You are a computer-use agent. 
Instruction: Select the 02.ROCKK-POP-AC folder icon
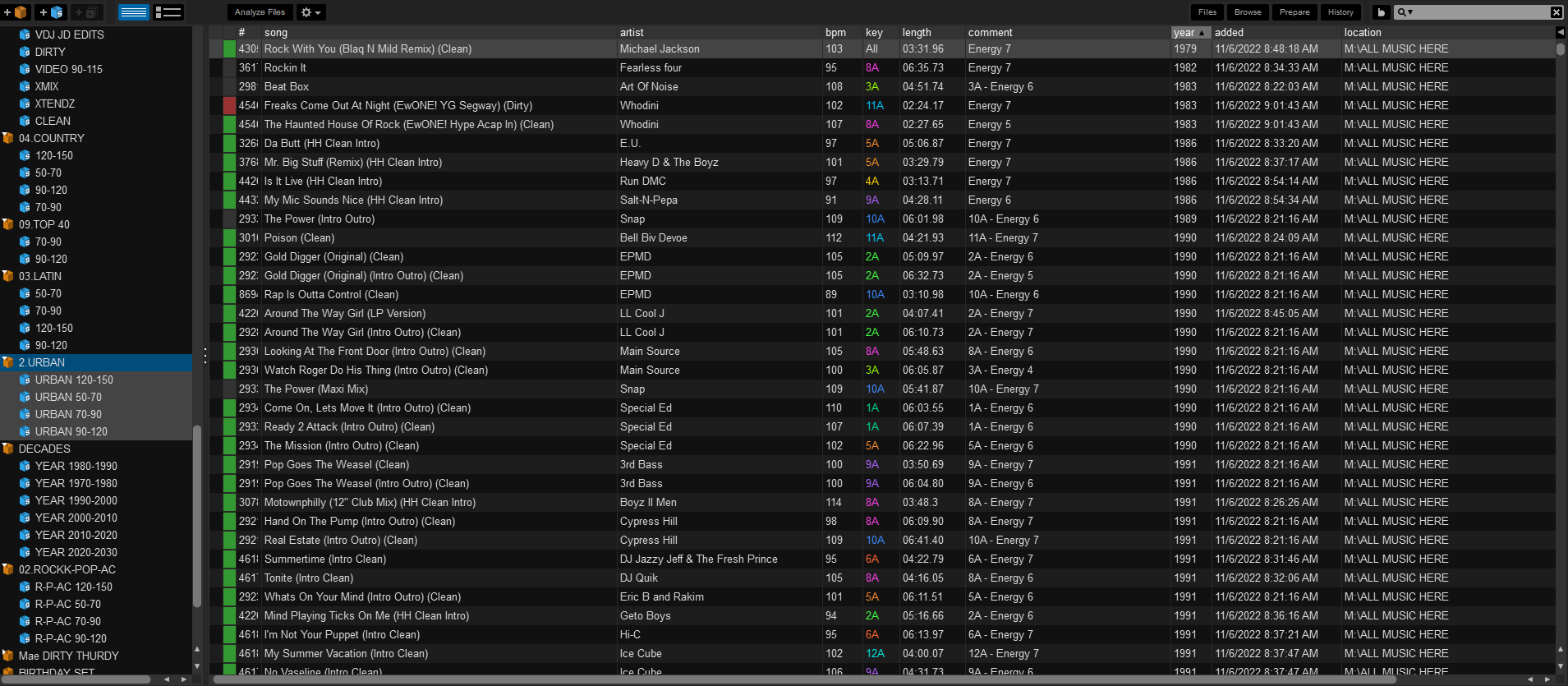click(x=8, y=569)
